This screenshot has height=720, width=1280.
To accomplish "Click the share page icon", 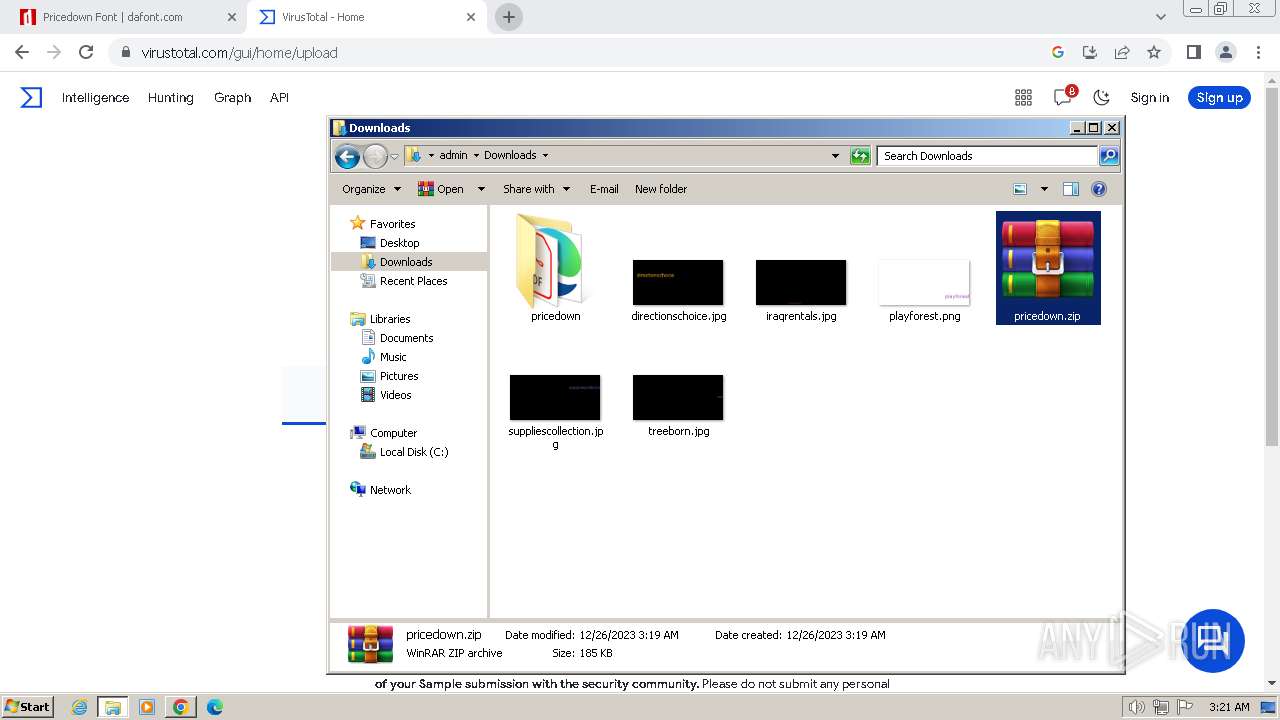I will tap(1122, 52).
